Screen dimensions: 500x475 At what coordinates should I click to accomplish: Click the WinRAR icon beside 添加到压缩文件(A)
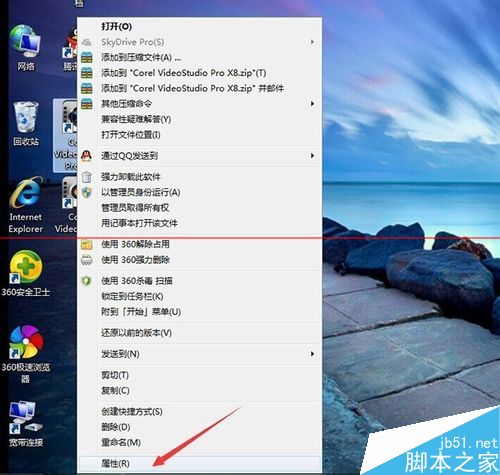pyautogui.click(x=87, y=57)
